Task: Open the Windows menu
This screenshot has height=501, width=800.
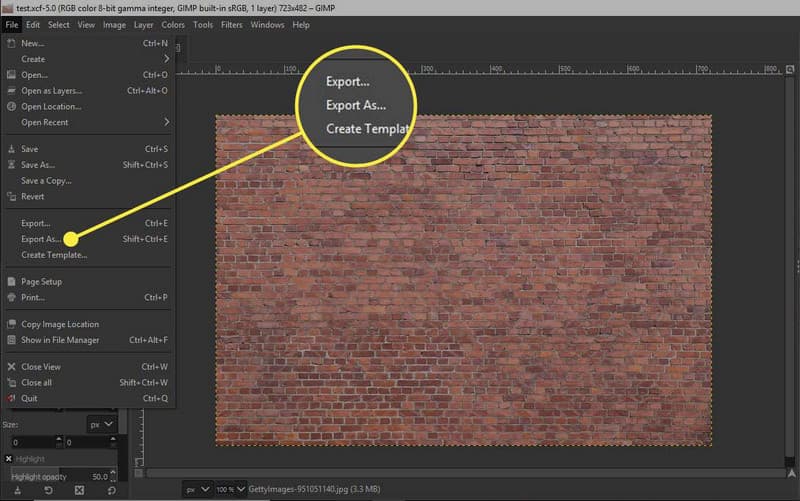Action: (x=267, y=24)
